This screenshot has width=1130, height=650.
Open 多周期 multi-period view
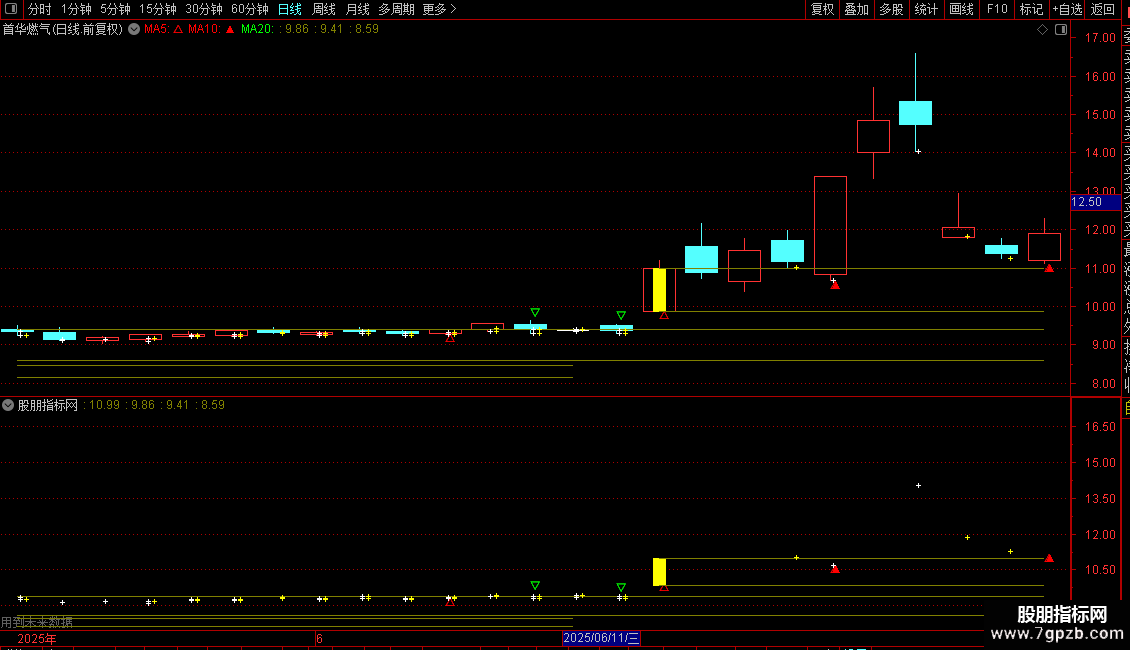pyautogui.click(x=396, y=9)
